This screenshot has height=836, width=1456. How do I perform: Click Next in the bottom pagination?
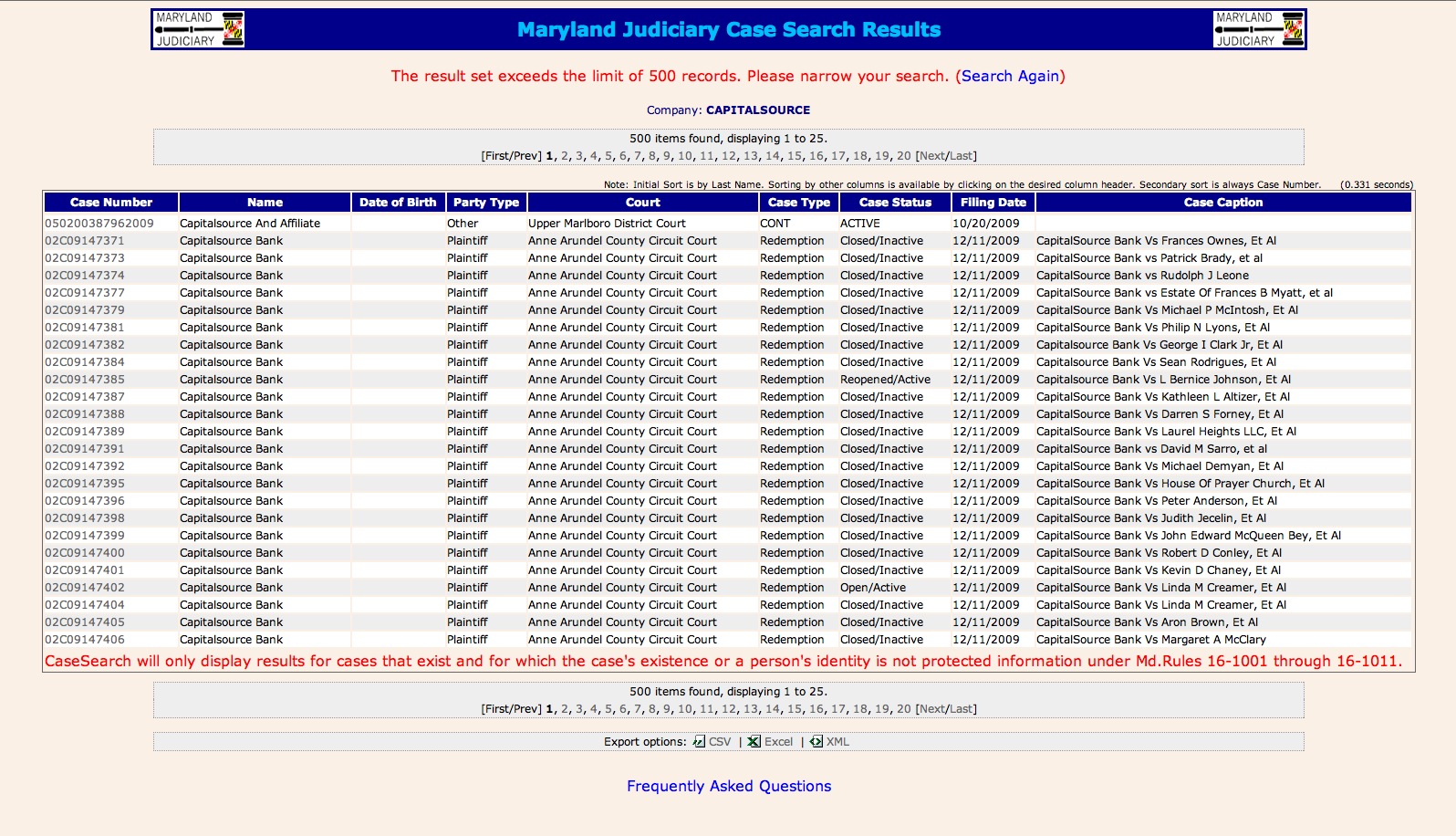tap(931, 709)
